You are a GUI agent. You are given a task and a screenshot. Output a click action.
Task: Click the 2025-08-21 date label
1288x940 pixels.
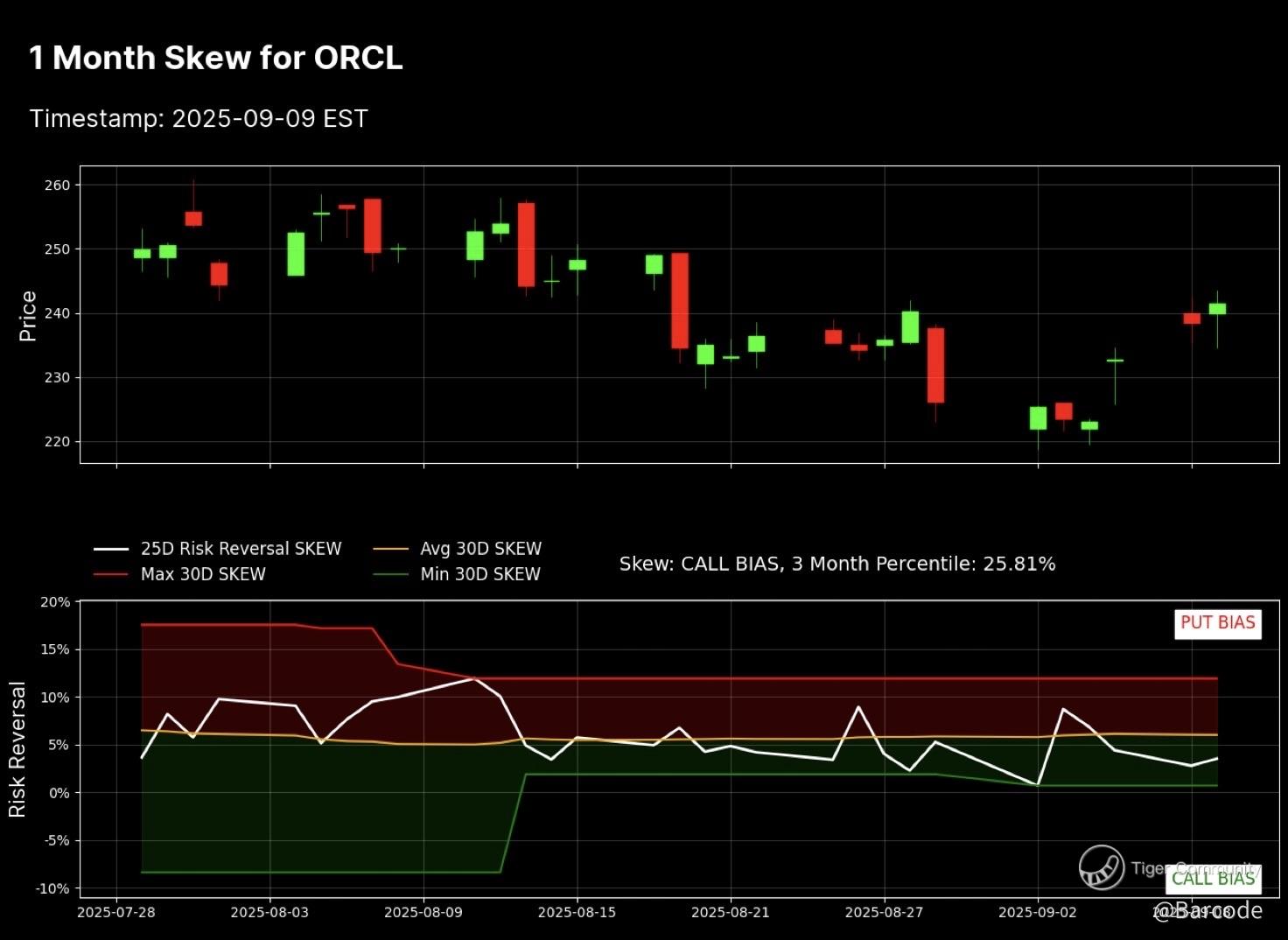pyautogui.click(x=731, y=913)
